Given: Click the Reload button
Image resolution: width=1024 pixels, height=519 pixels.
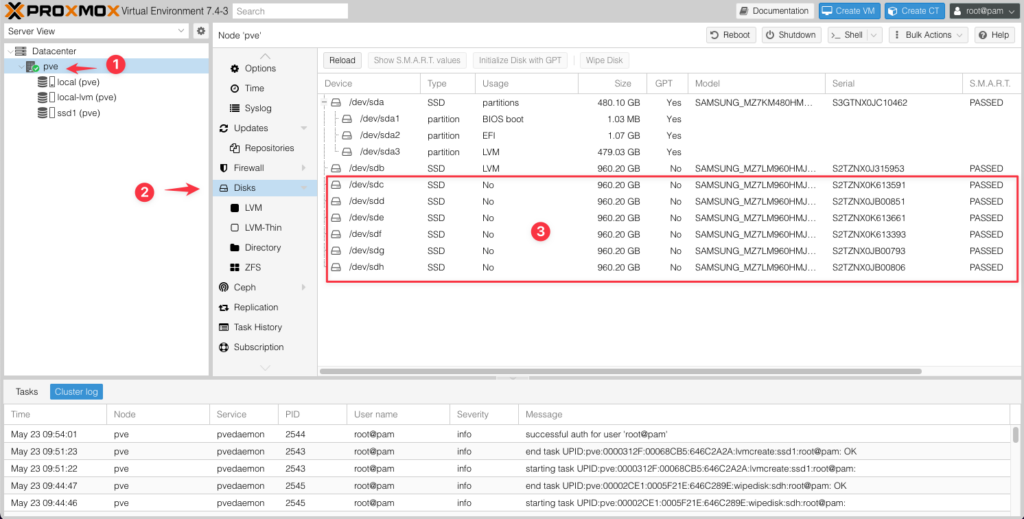Looking at the screenshot, I should (x=342, y=60).
